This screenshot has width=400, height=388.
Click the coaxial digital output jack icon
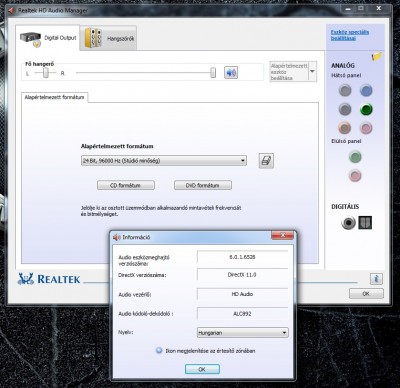(348, 223)
